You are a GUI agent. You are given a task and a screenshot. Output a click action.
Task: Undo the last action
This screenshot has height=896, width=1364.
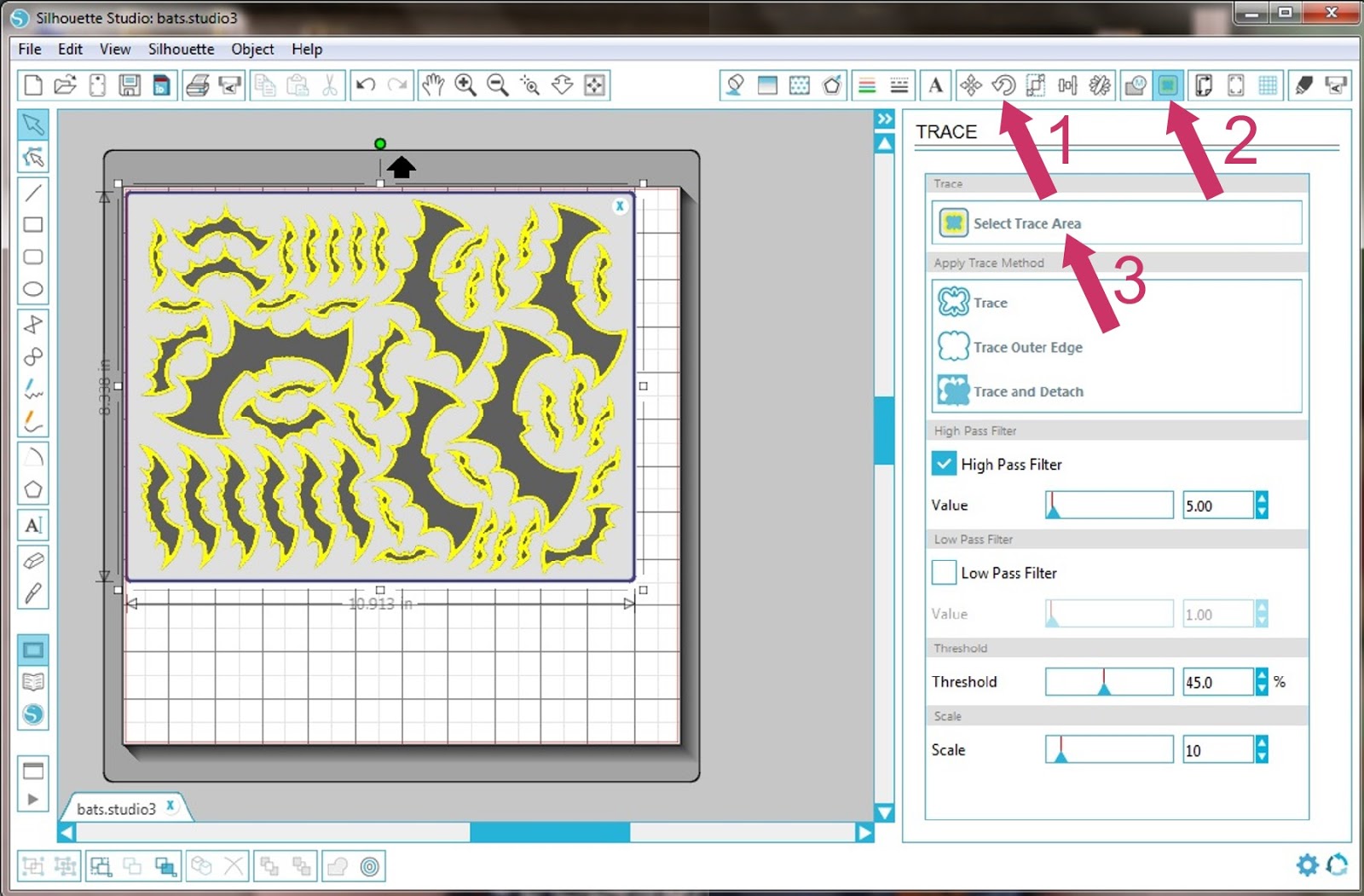[x=366, y=85]
